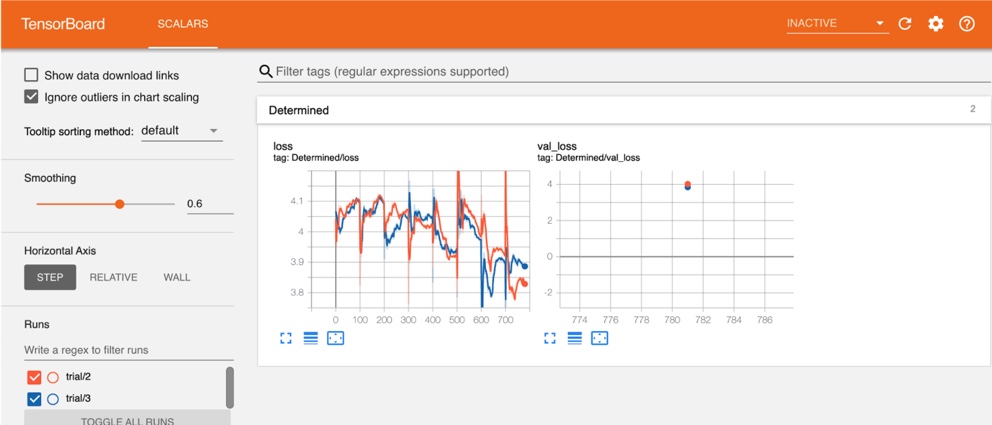
Task: Click the val_loss chart title
Action: [x=557, y=147]
